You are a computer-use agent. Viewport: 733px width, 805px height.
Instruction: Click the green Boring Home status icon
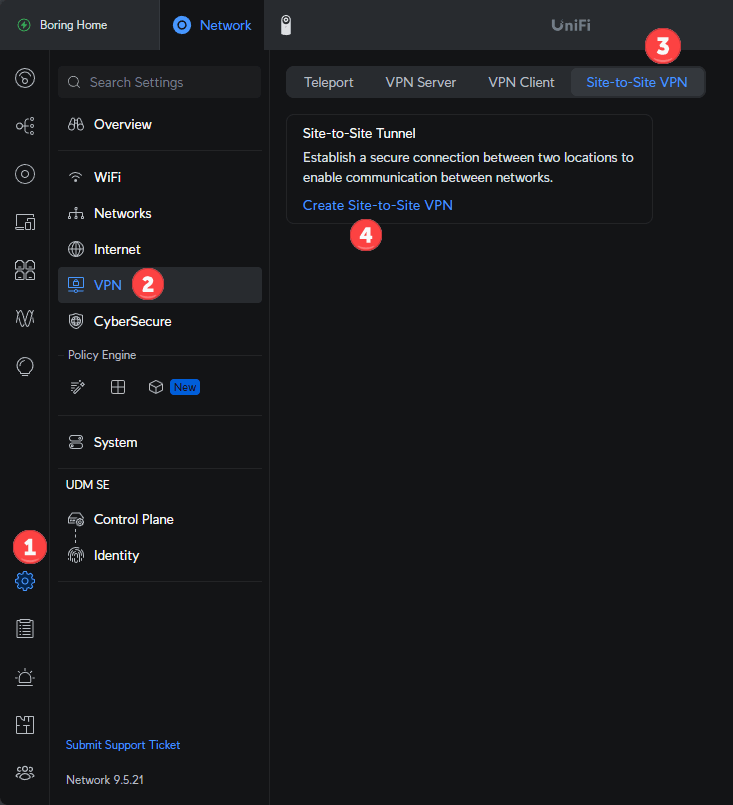pyautogui.click(x=24, y=25)
